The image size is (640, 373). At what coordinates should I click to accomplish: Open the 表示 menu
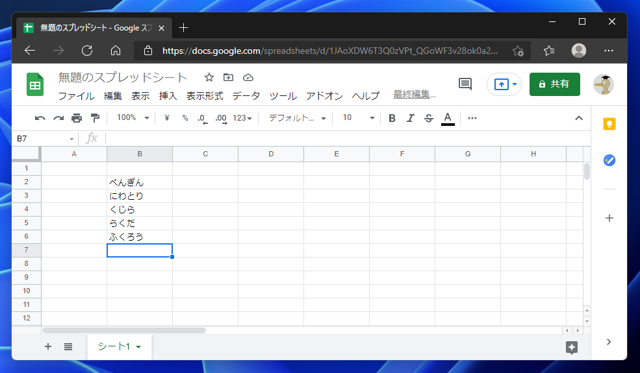pos(140,96)
